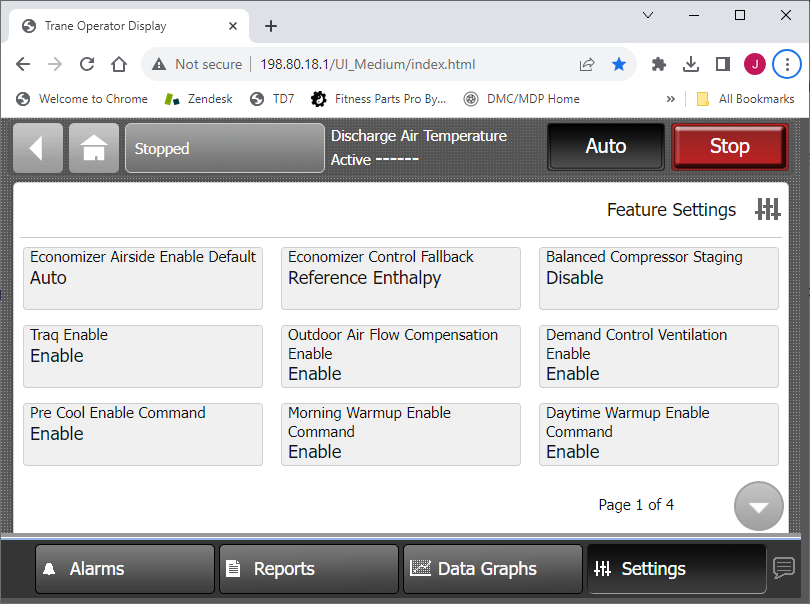Open the Chrome extensions puzzle icon
This screenshot has height=604, width=810.
click(659, 65)
